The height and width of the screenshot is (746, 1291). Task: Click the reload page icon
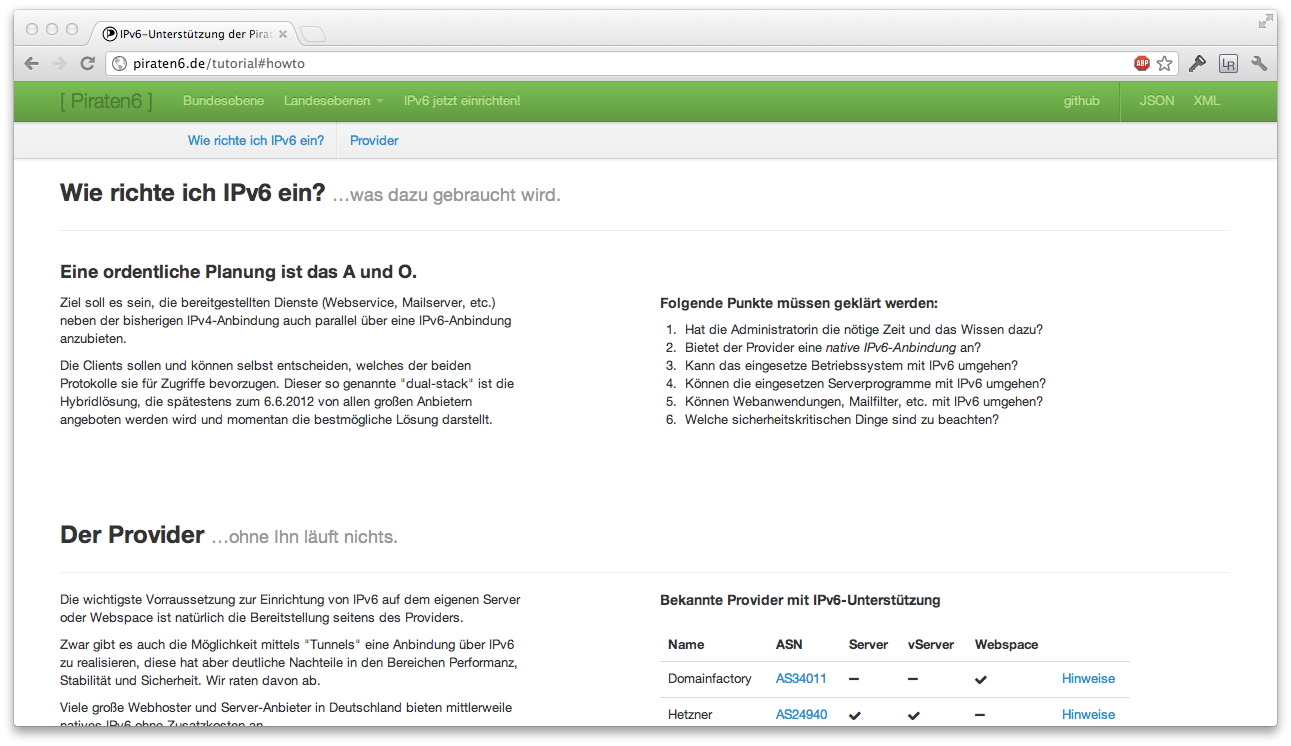[x=88, y=63]
